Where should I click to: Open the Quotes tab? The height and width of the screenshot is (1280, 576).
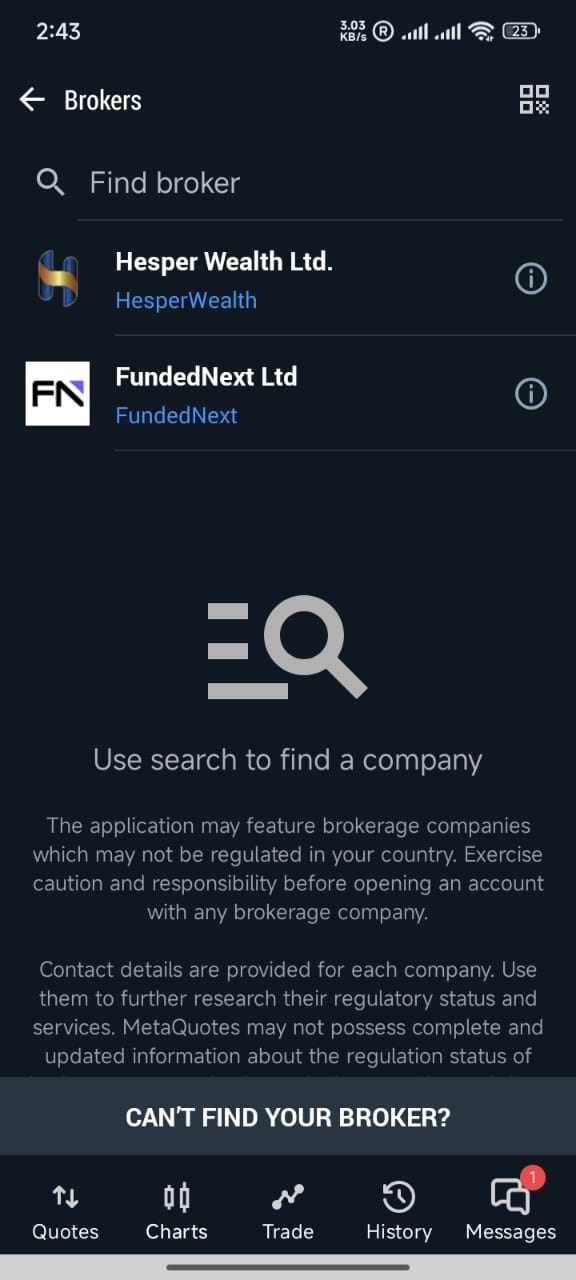click(65, 1210)
